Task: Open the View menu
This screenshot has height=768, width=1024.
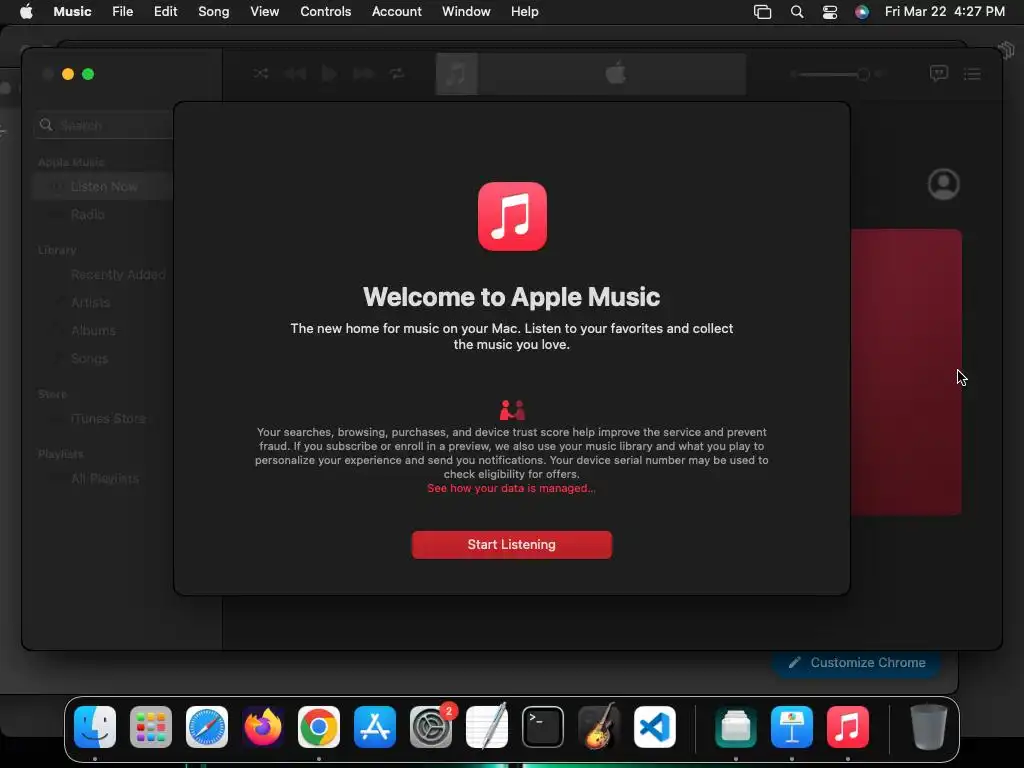Action: coord(264,12)
